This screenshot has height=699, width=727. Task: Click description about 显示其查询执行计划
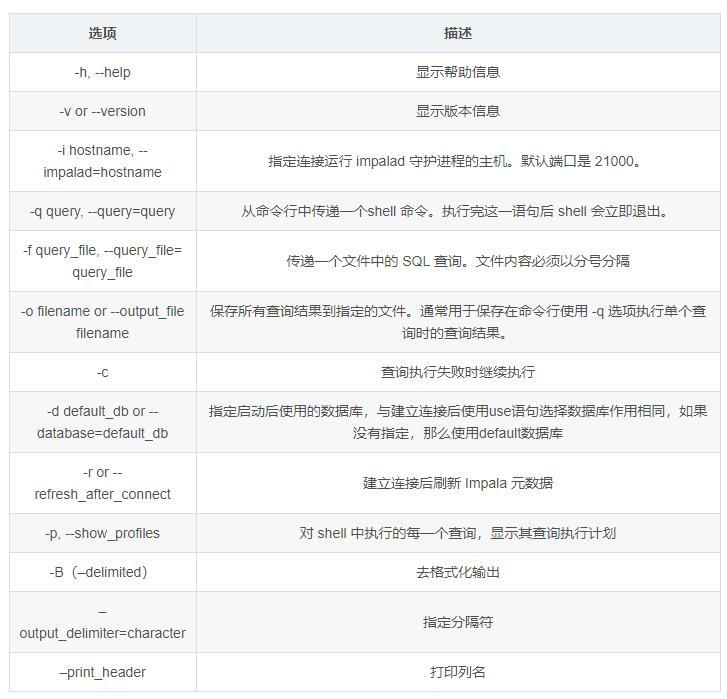pos(458,533)
